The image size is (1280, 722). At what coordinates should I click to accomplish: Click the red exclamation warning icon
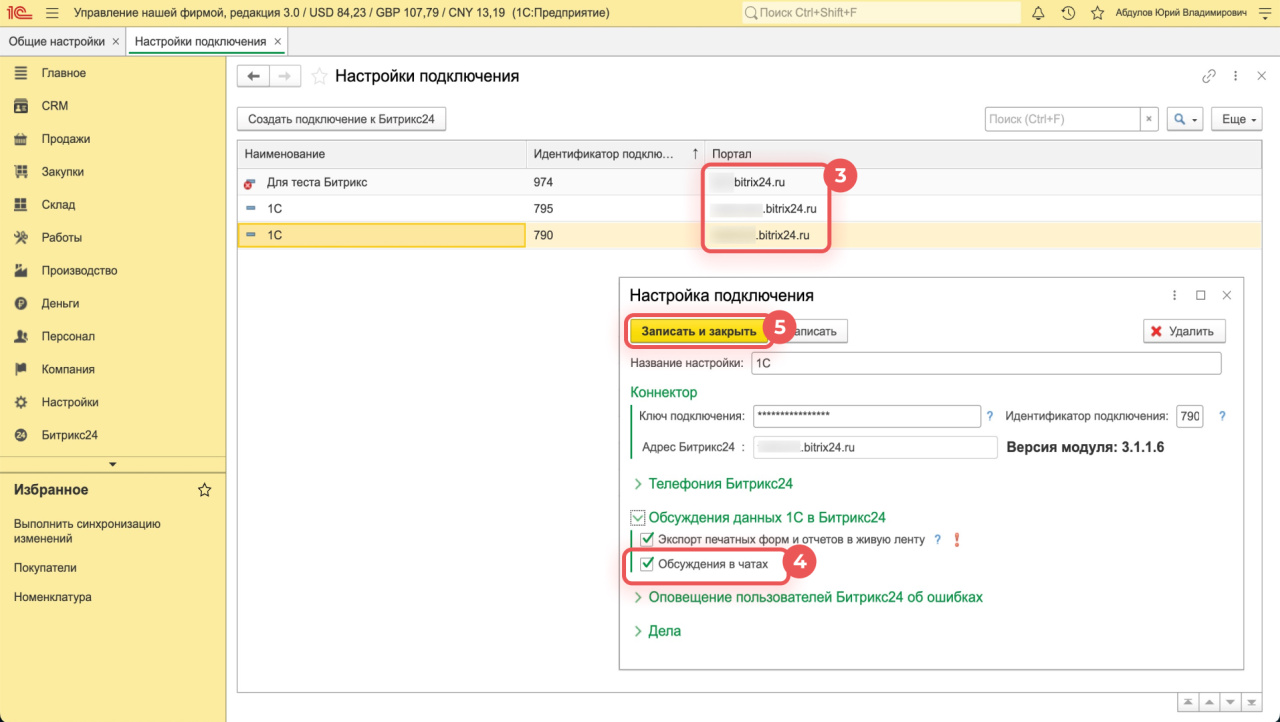tap(957, 540)
